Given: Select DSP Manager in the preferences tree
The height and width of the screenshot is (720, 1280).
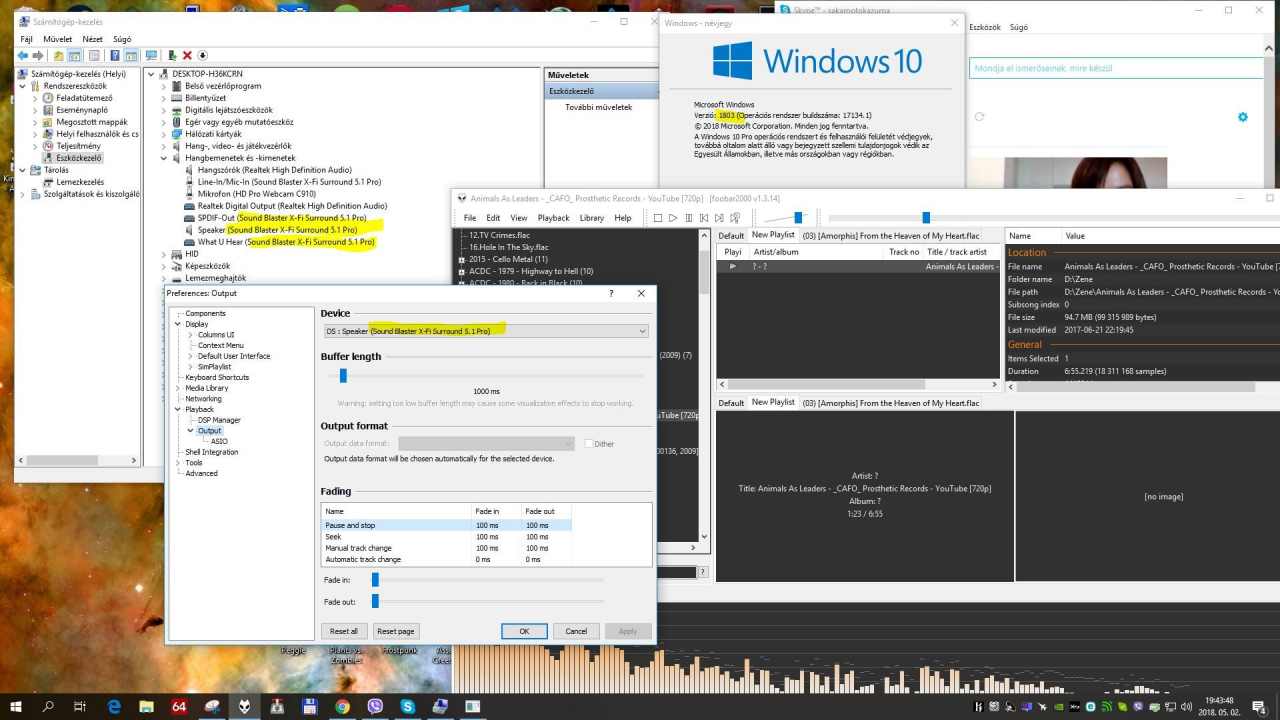Looking at the screenshot, I should pos(219,420).
